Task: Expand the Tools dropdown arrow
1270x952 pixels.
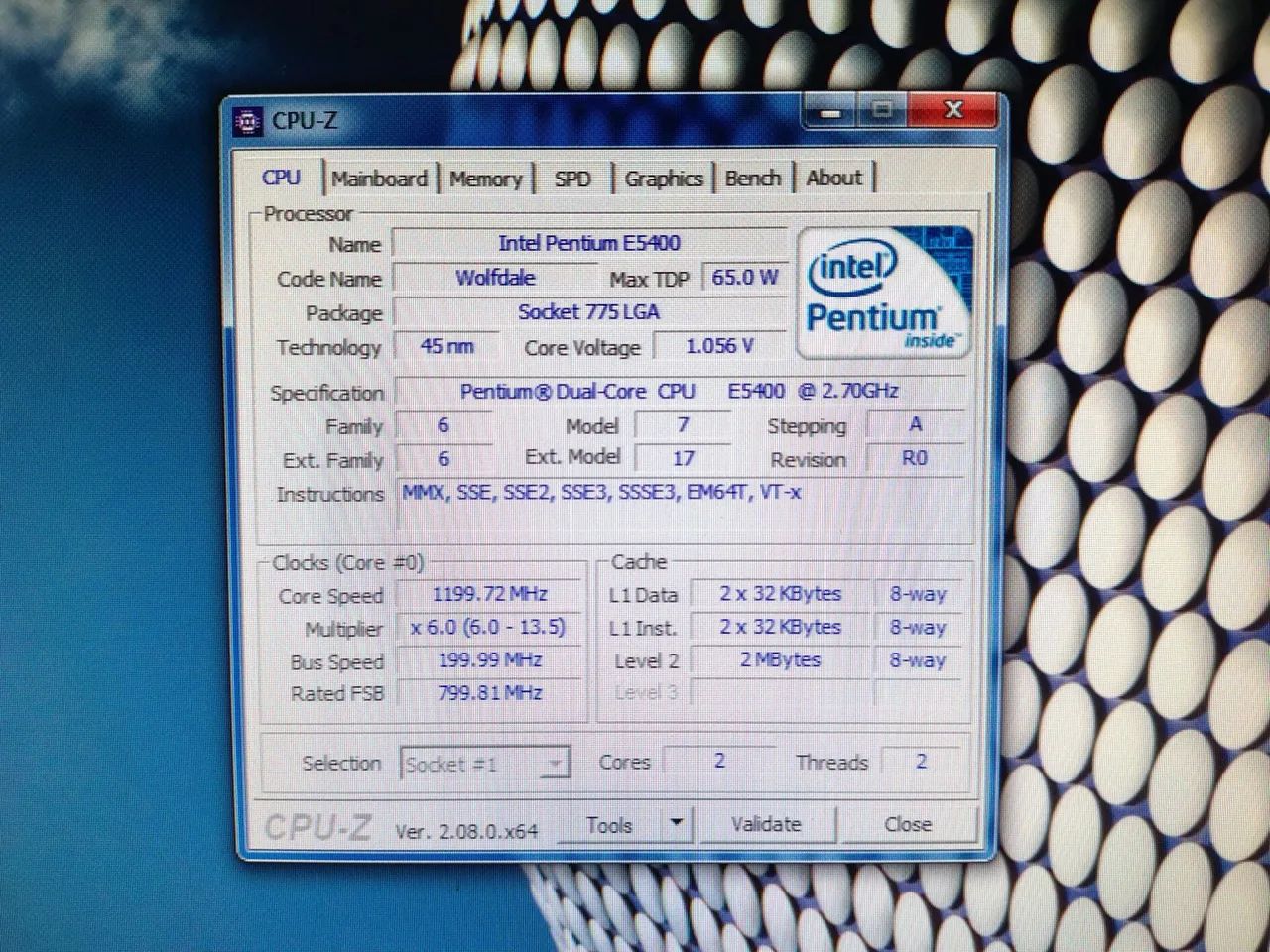Action: (x=677, y=823)
